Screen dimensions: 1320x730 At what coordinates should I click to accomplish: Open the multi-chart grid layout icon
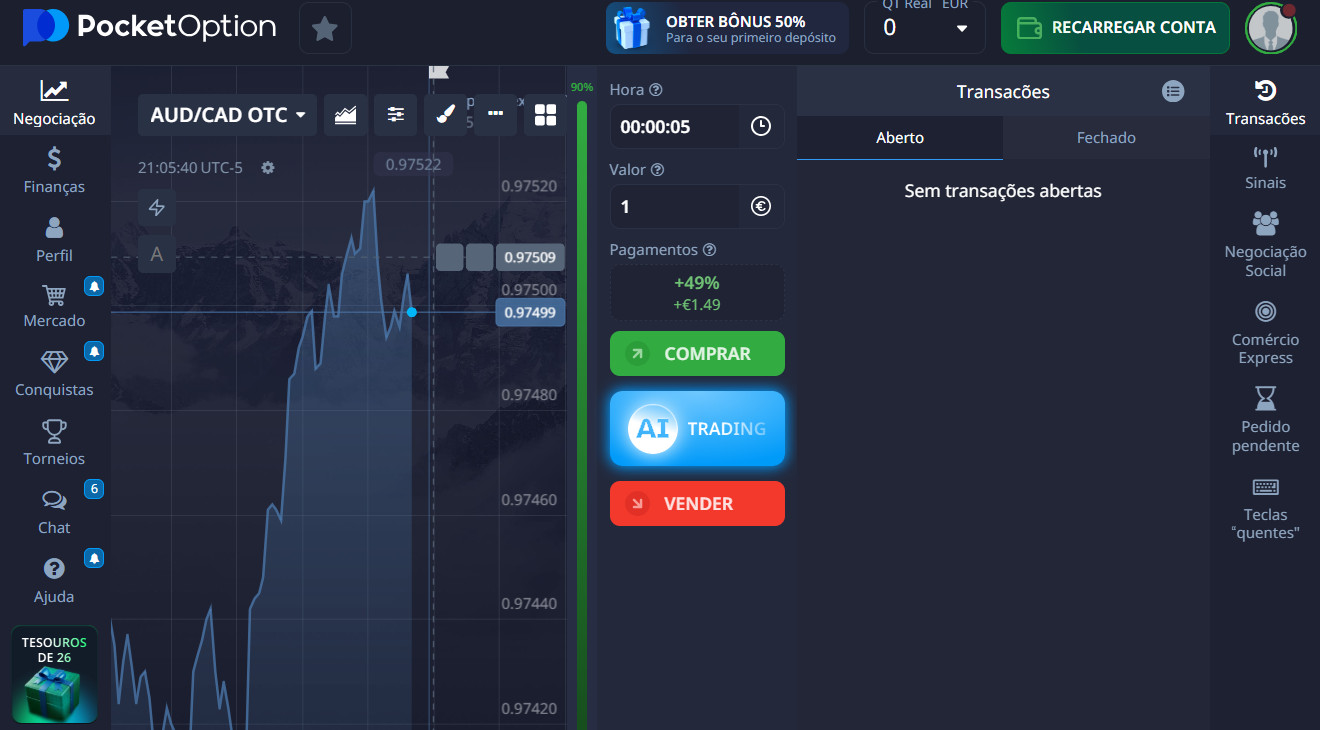coord(545,115)
